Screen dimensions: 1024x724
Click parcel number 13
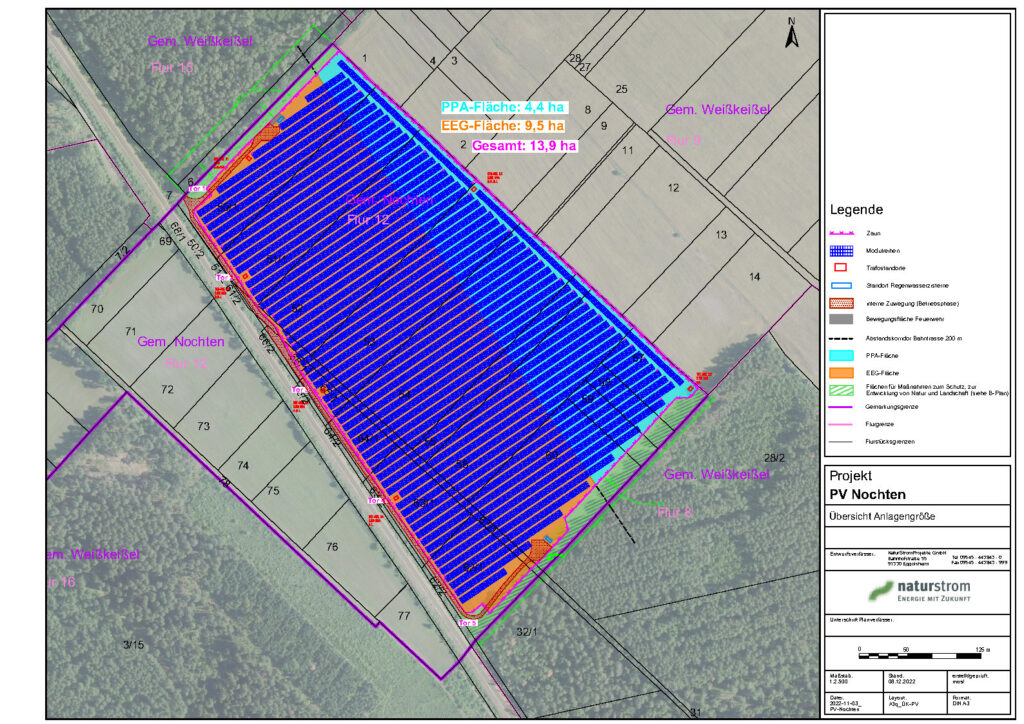coord(721,234)
